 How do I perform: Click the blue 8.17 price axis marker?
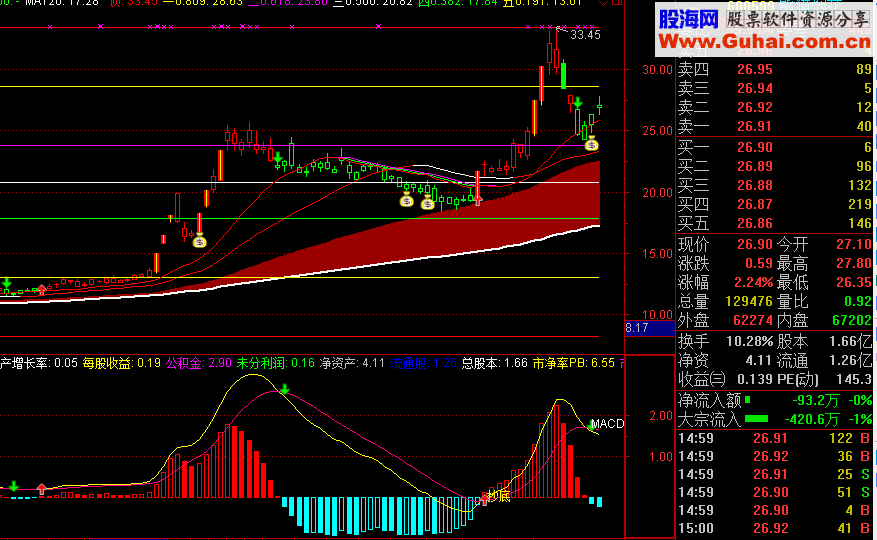point(649,328)
